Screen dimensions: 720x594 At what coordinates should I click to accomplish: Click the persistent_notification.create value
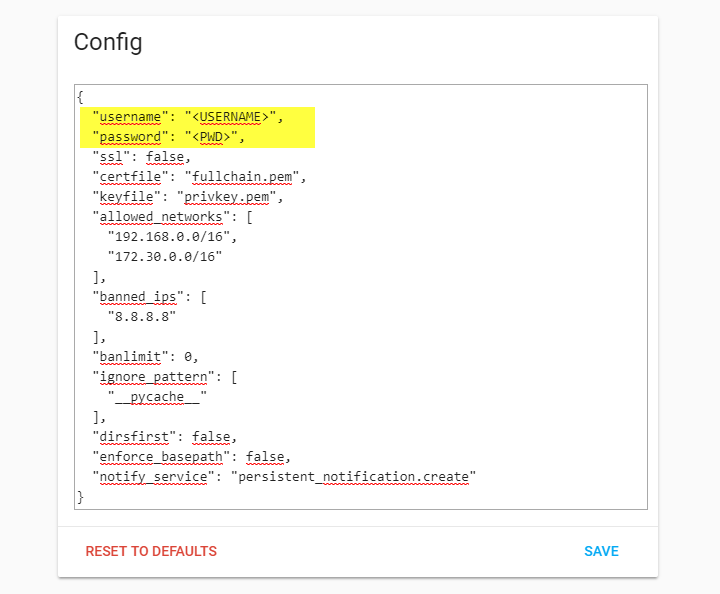(352, 477)
